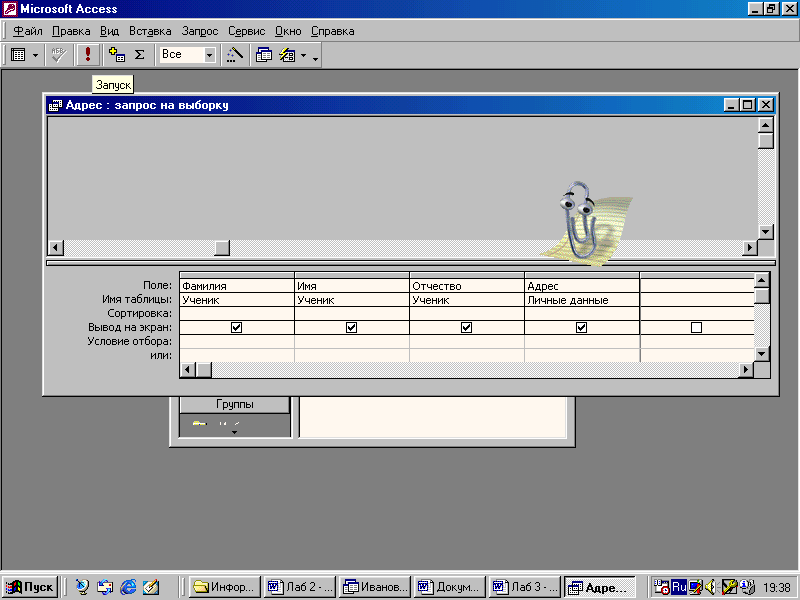
Task: Click the design grid's vertical scrollbar down arrow
Action: point(761,354)
